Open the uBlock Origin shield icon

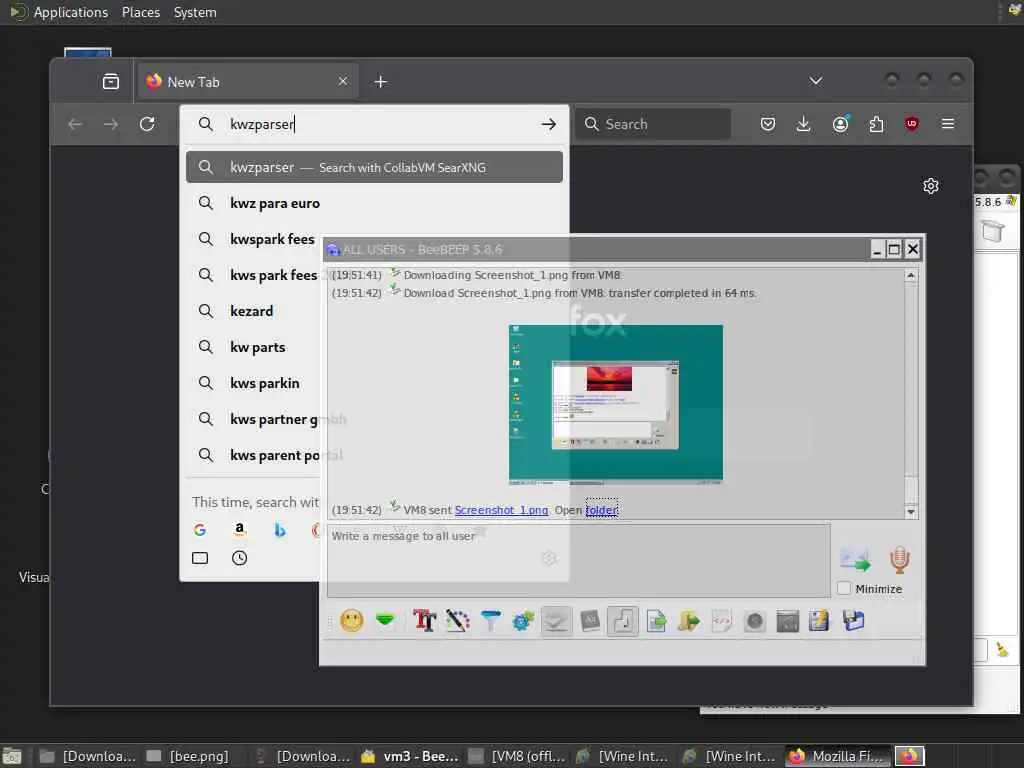tap(912, 124)
